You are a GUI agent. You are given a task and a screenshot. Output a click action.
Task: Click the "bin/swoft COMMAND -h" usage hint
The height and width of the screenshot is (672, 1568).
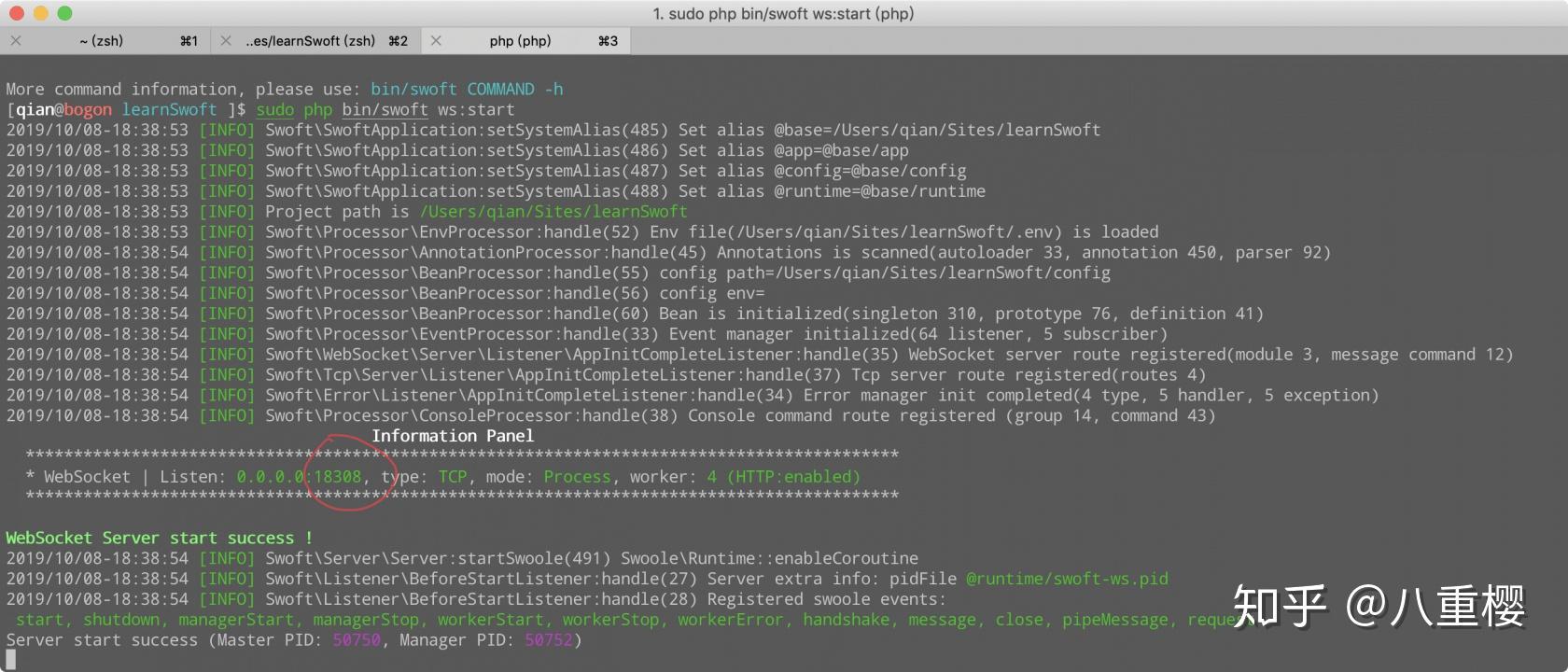[x=467, y=90]
